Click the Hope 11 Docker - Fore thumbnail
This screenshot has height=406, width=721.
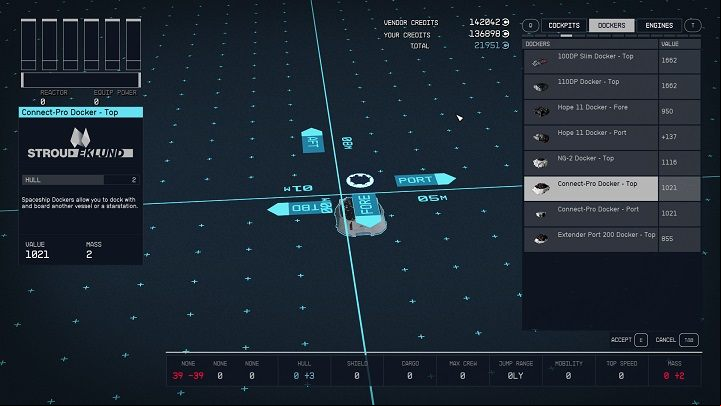pyautogui.click(x=541, y=112)
